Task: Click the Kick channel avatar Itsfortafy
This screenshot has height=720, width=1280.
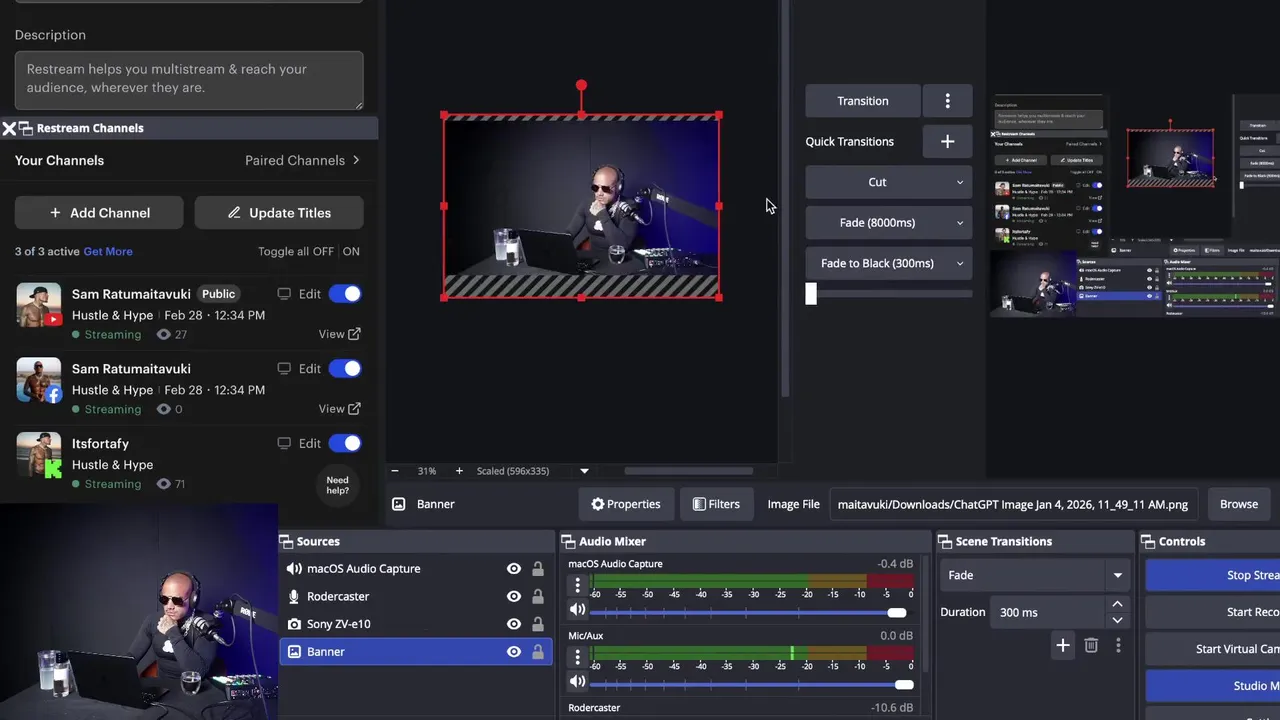Action: tap(39, 455)
